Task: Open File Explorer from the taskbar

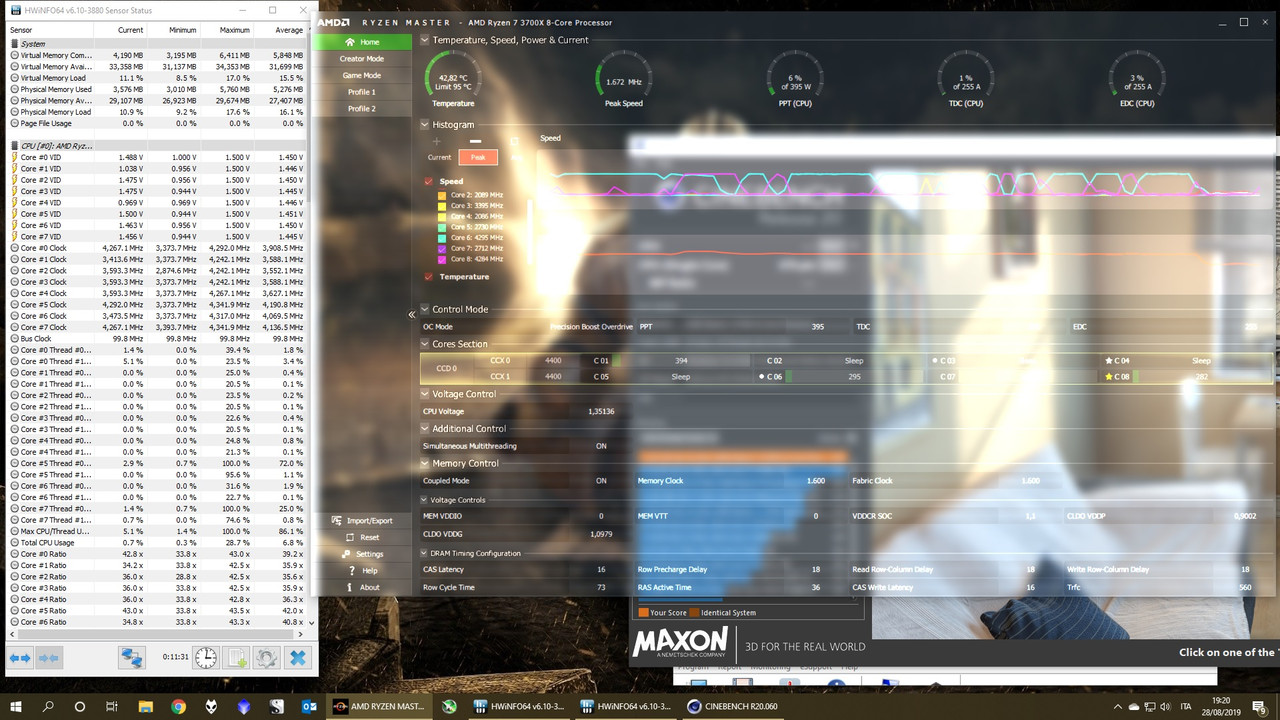Action: pos(145,706)
